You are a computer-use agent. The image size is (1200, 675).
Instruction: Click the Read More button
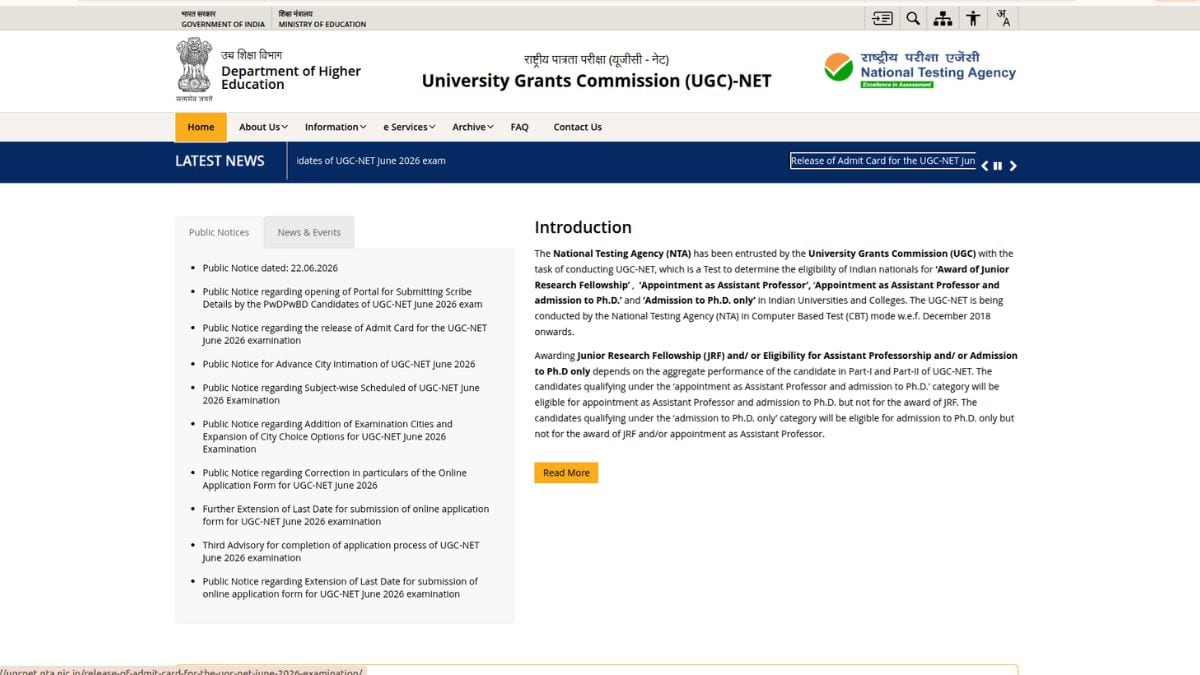pos(566,473)
